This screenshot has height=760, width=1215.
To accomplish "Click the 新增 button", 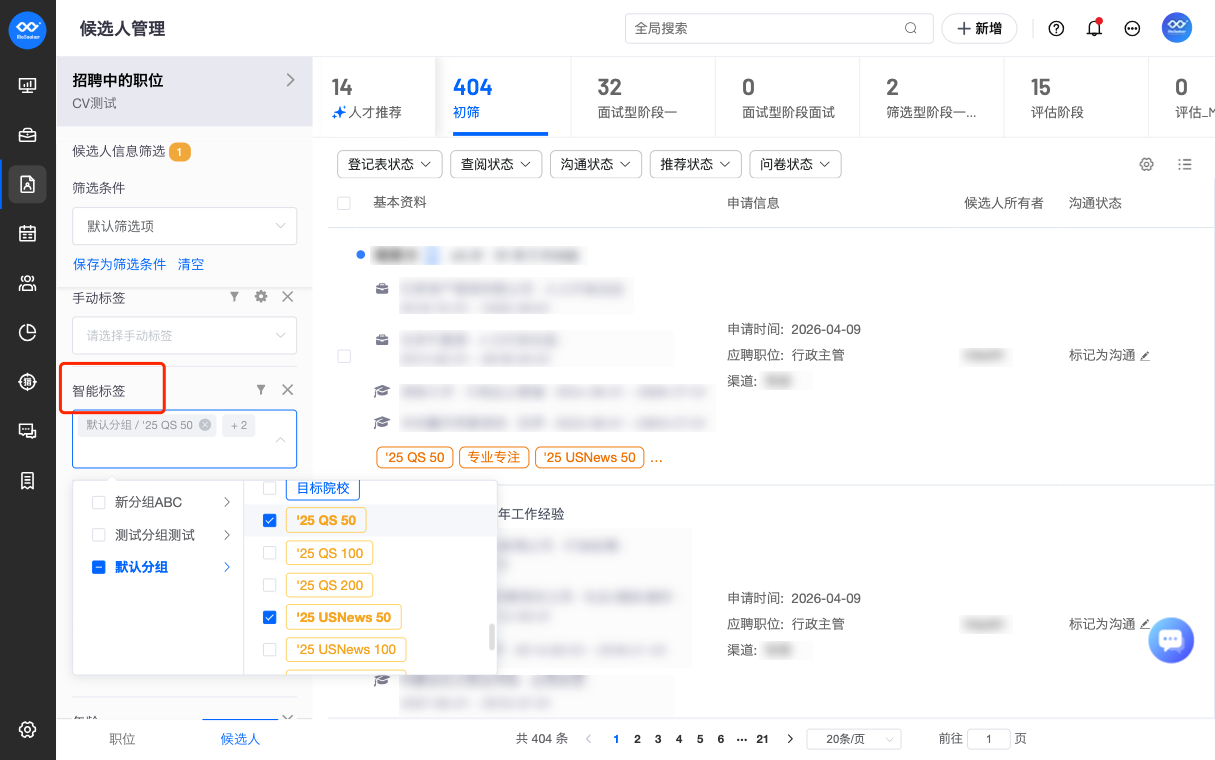I will click(979, 29).
